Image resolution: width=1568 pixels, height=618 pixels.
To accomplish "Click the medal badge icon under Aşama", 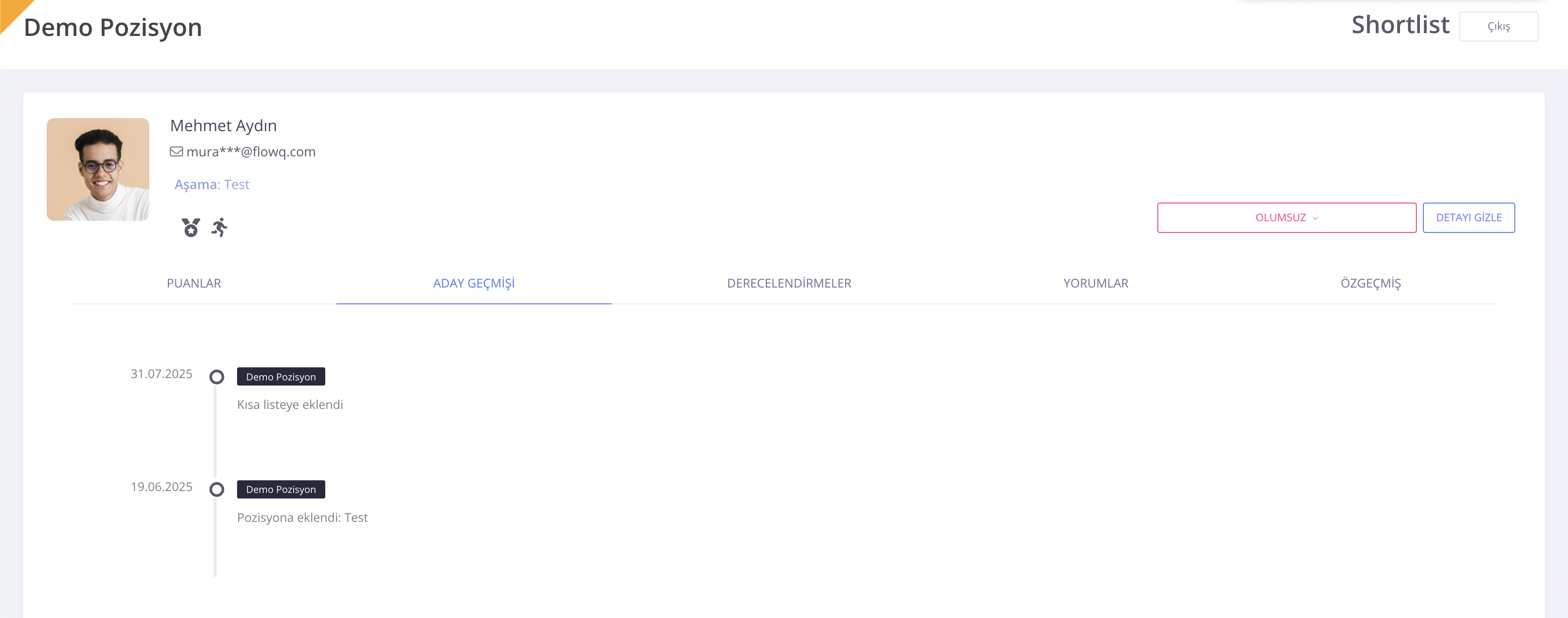I will coord(190,227).
